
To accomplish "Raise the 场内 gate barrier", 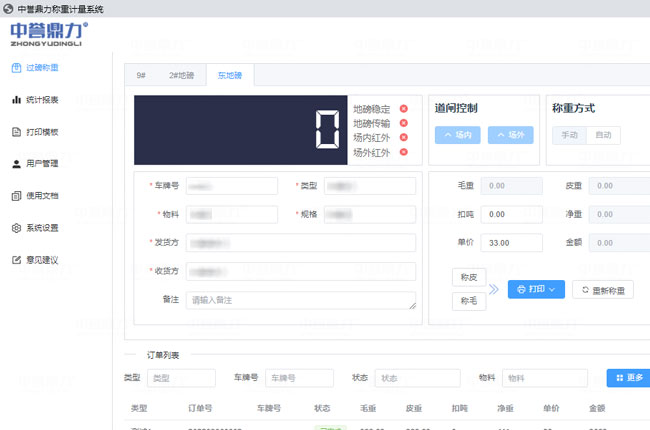I will (x=458, y=135).
